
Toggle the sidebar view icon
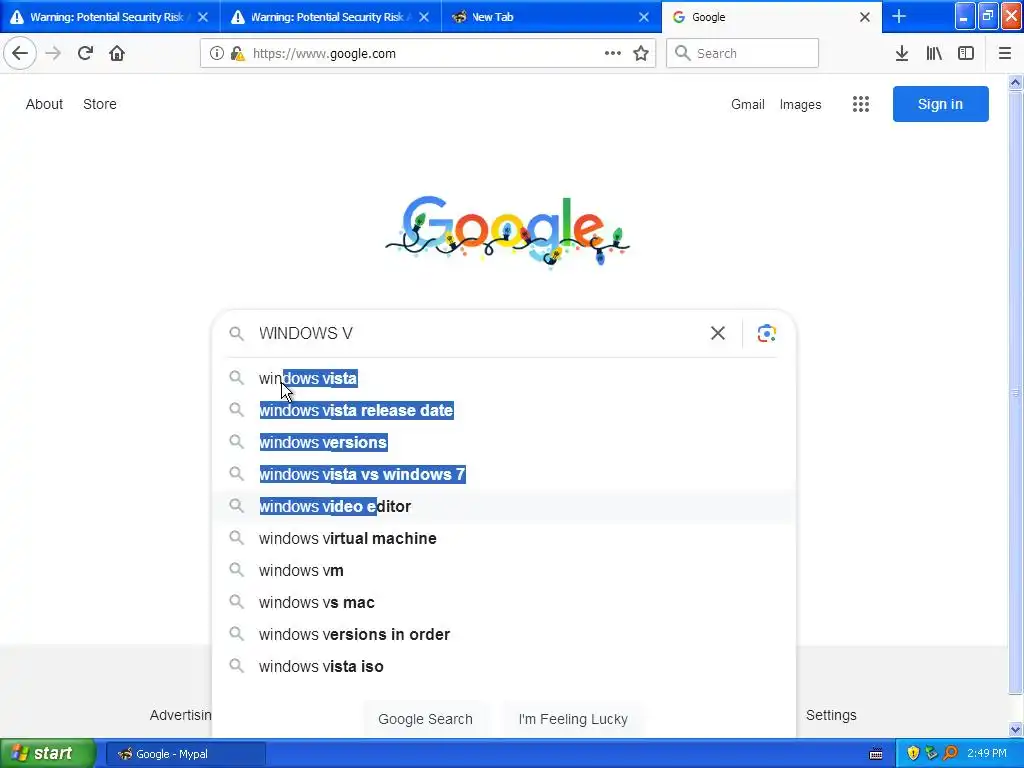(x=966, y=54)
